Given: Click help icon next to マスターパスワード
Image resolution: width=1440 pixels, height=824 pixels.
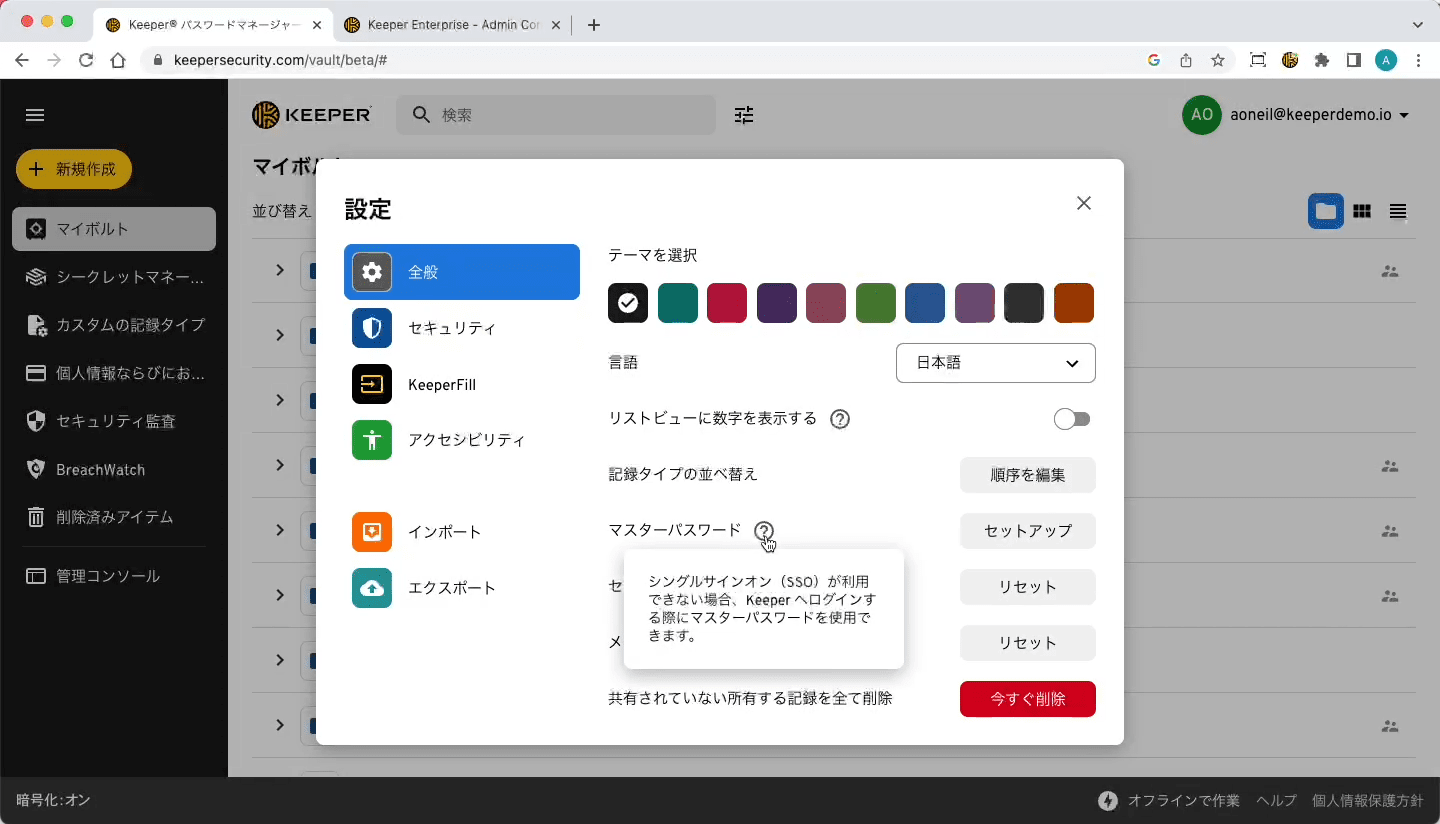Looking at the screenshot, I should click(x=764, y=531).
